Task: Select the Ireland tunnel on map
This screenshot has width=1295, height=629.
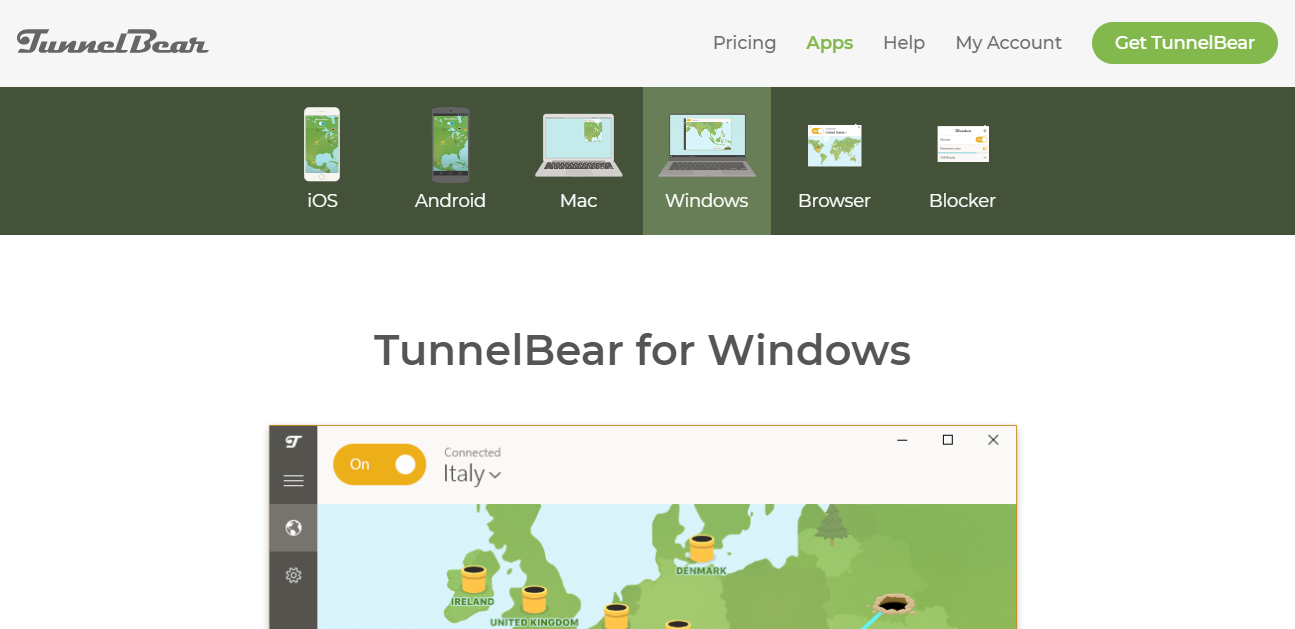Action: [473, 580]
